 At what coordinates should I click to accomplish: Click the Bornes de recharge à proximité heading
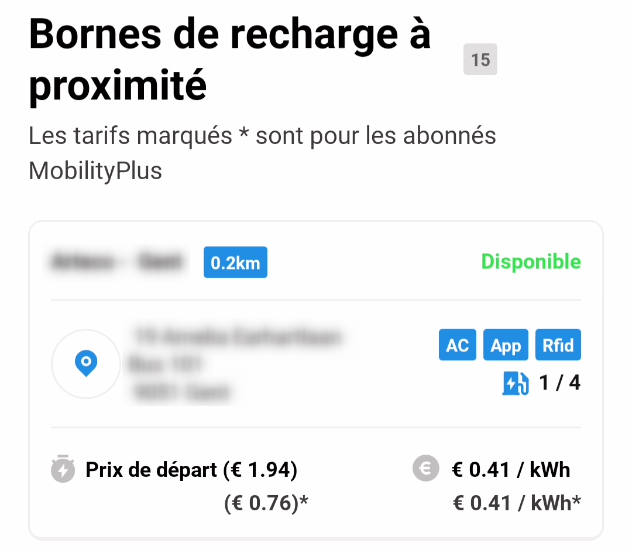[230, 60]
